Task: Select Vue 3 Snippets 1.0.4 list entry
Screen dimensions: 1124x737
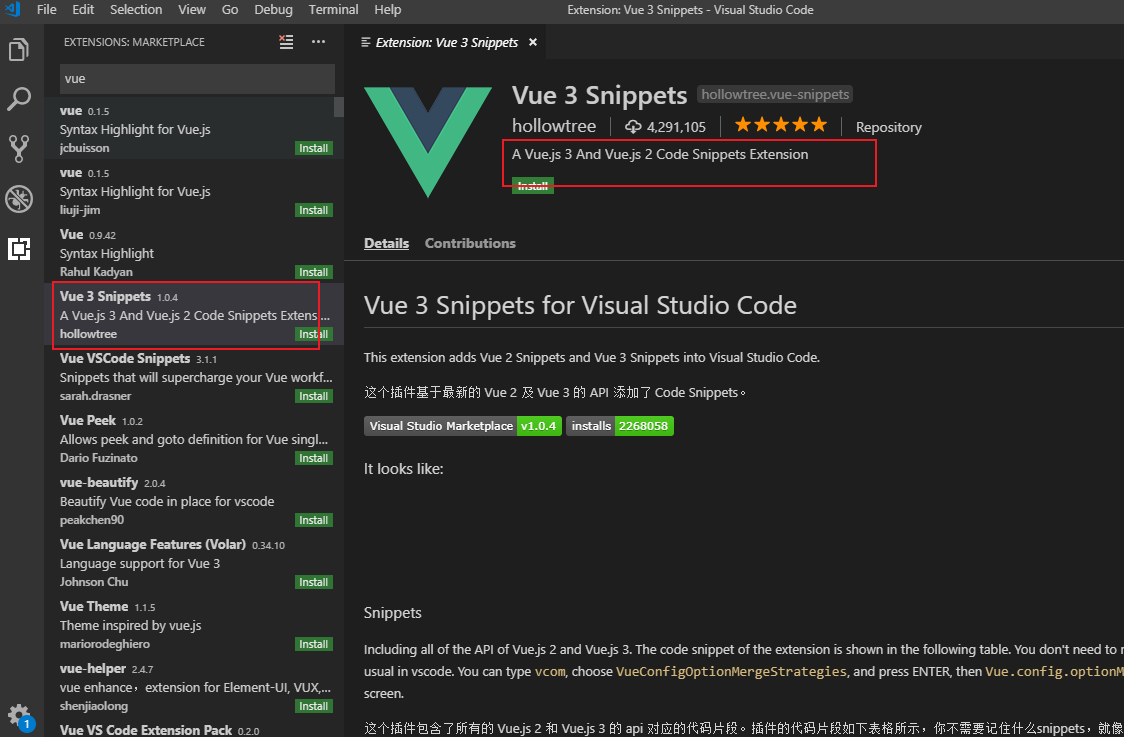Action: 194,315
